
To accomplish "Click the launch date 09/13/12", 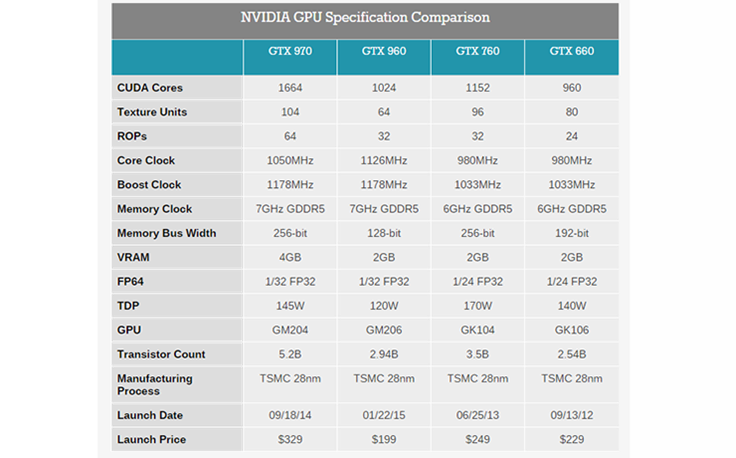I will (572, 415).
